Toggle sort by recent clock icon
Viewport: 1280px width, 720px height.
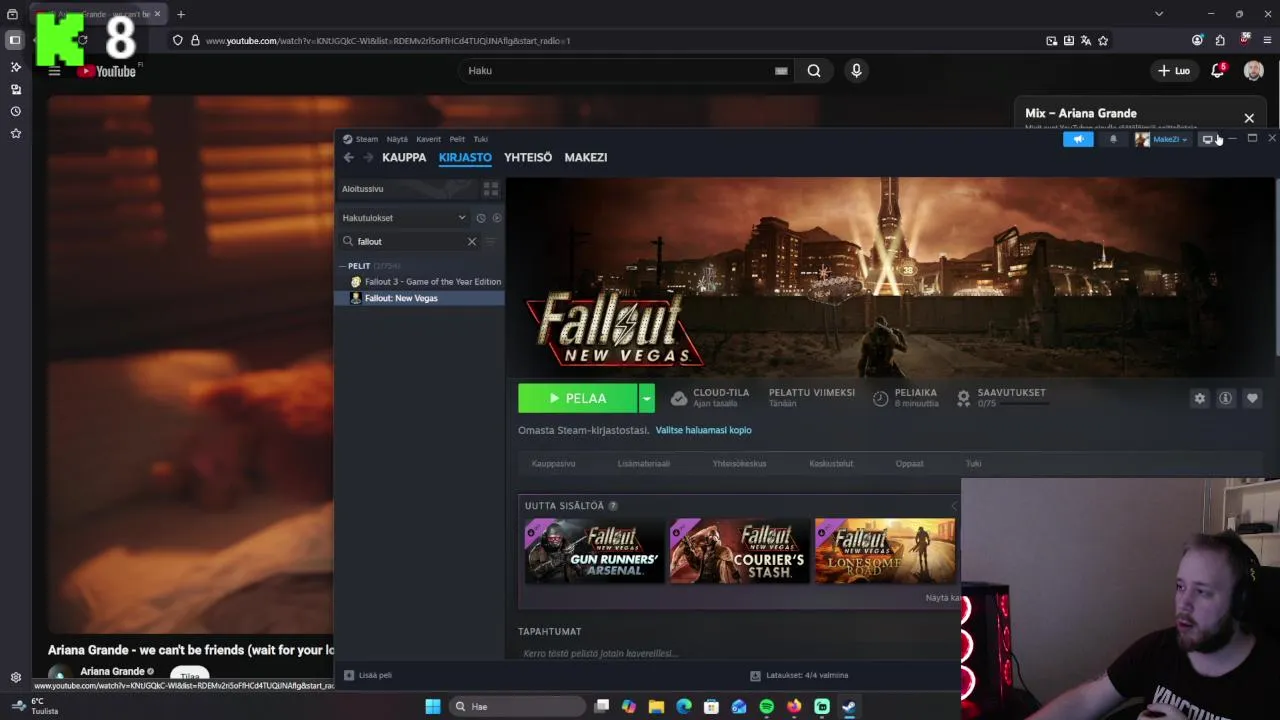coord(480,218)
